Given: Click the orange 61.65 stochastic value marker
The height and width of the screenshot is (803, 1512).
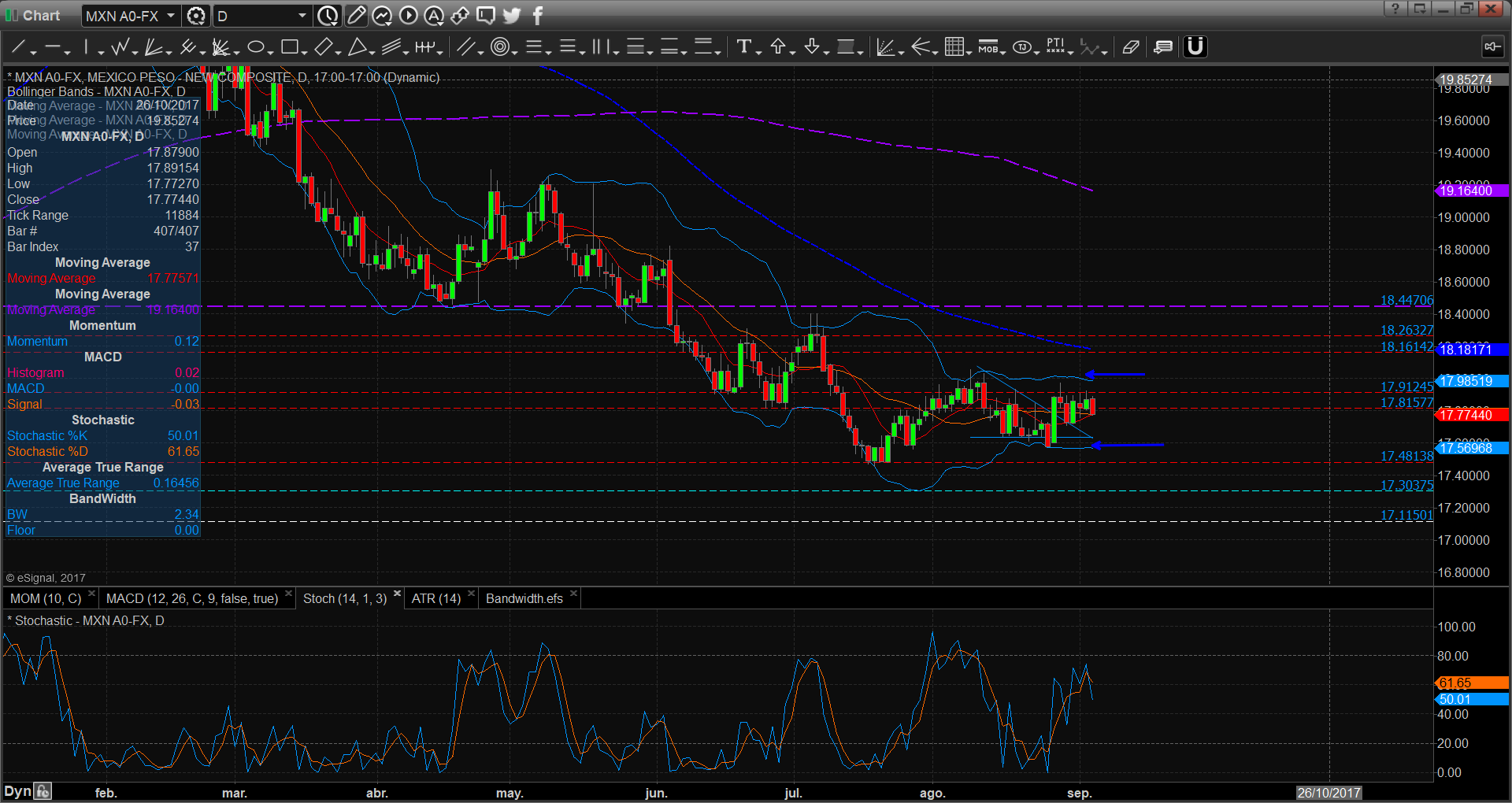Looking at the screenshot, I should click(x=1471, y=683).
